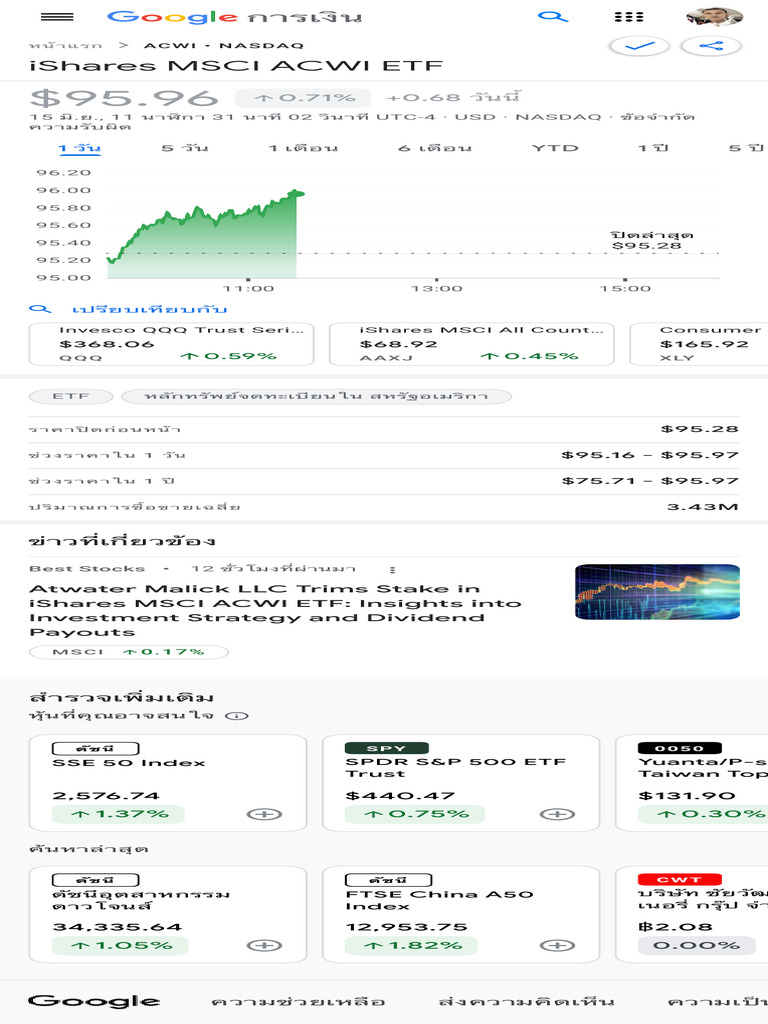768x1024 pixels.
Task: Click the 3.43M average volume value
Action: tap(703, 507)
